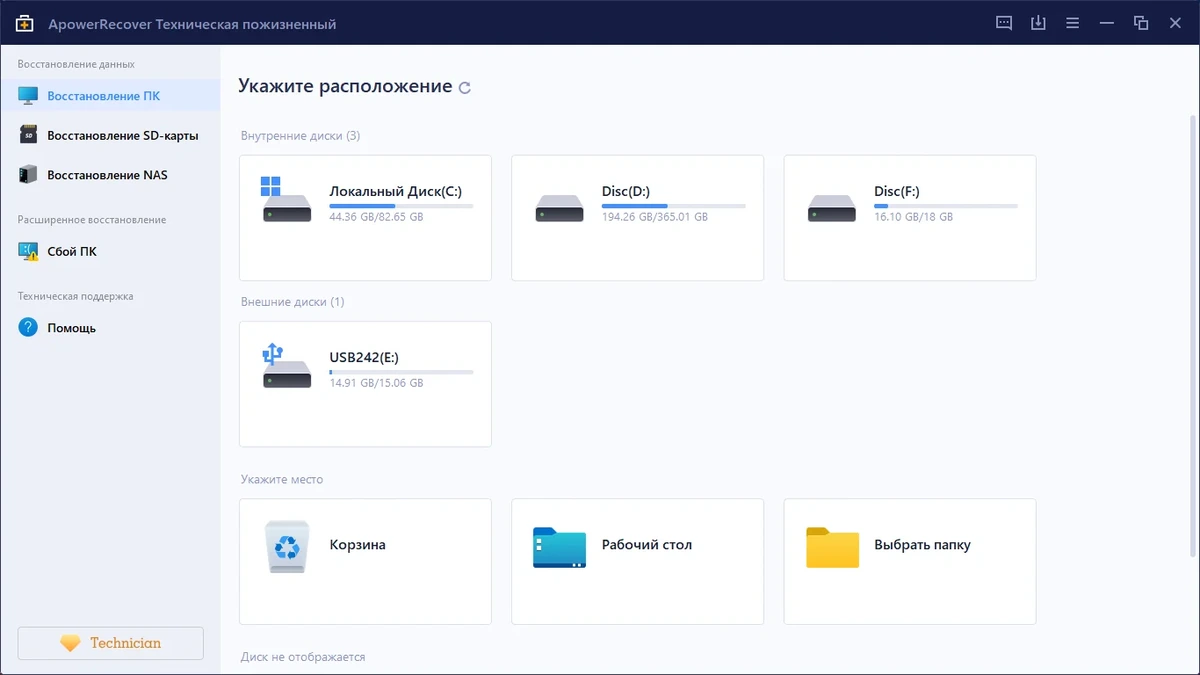Click the drive icon for Disc(F:)
This screenshot has width=1200, height=675.
[832, 208]
